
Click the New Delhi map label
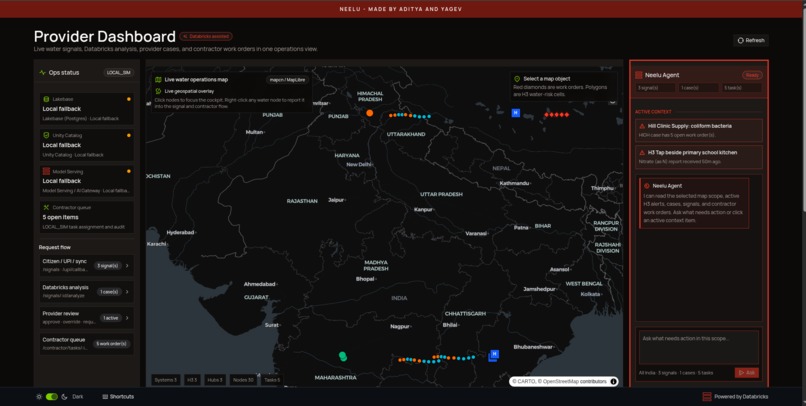point(358,165)
